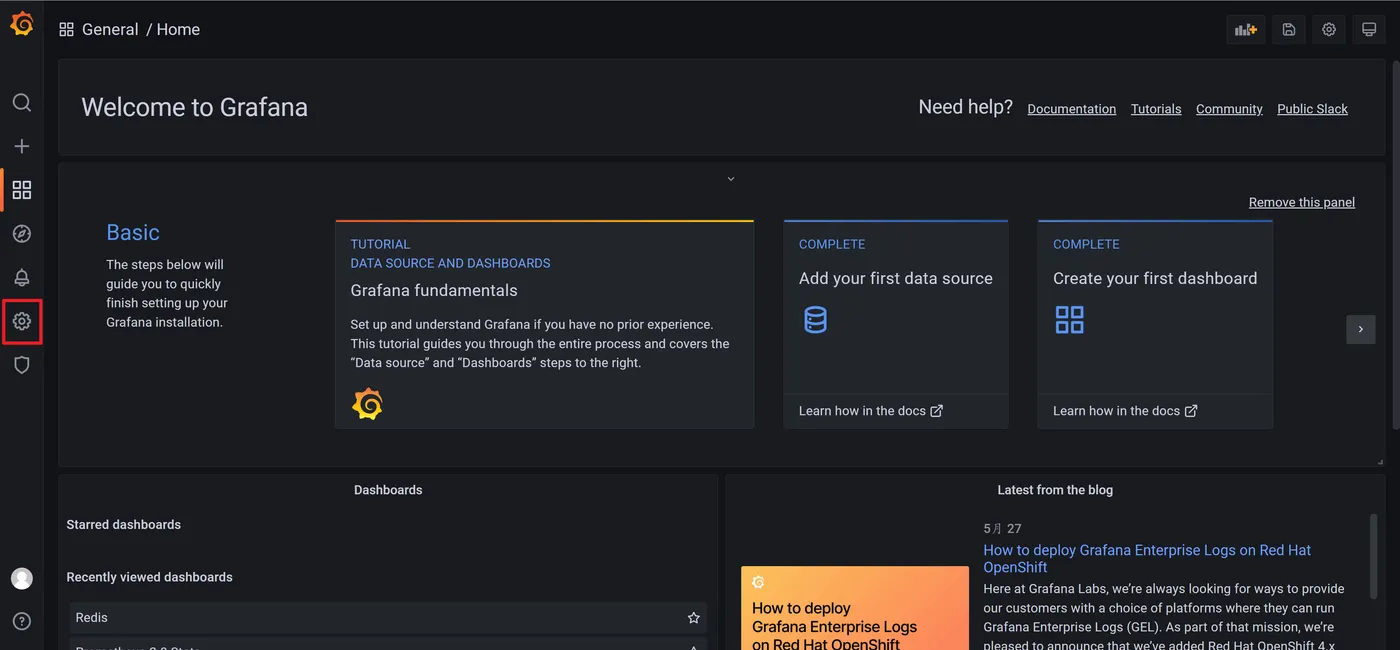Click the Welcome to Grafana heading
1400x650 pixels.
[x=194, y=107]
